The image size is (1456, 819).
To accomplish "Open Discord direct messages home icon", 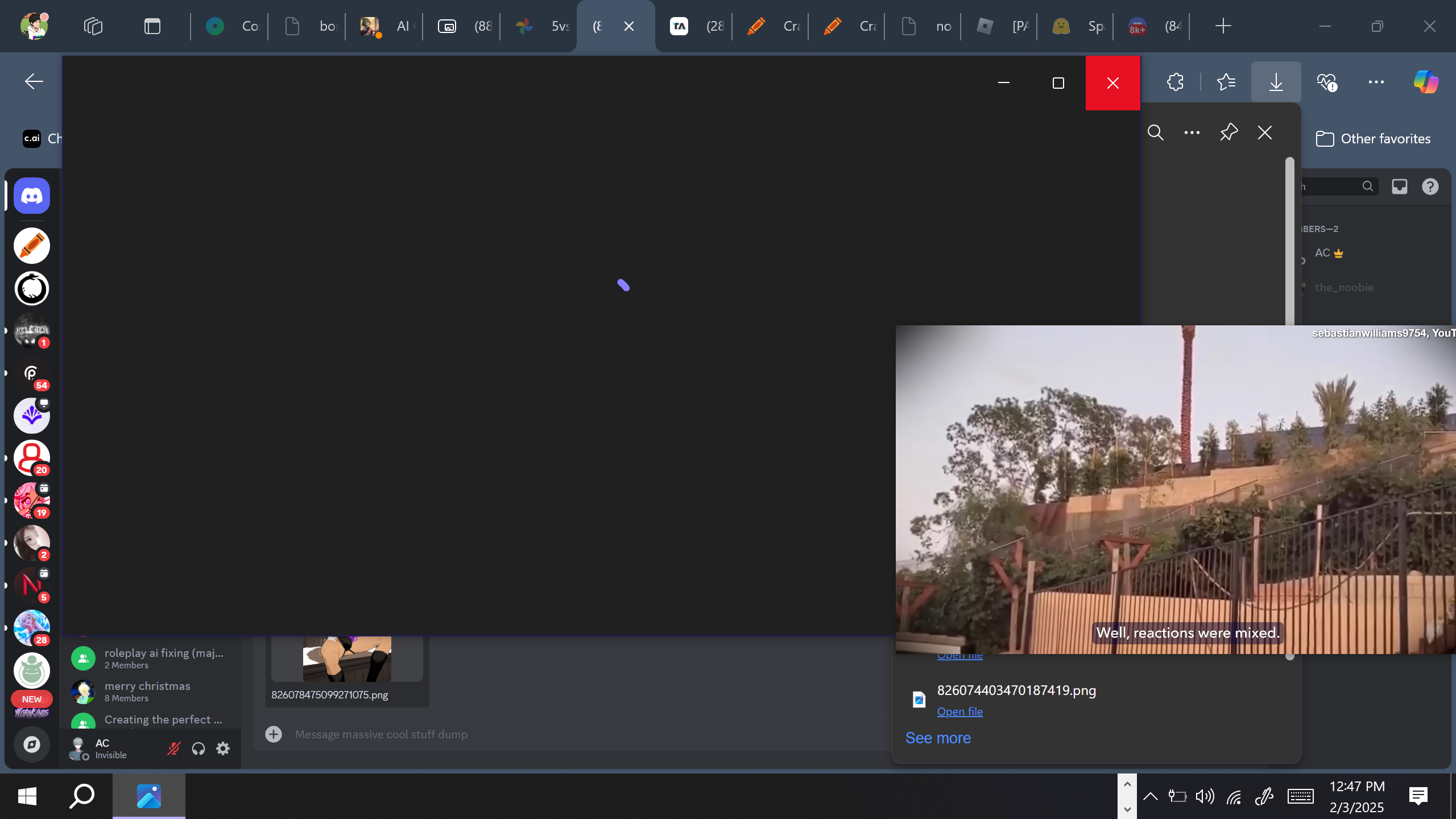I will pyautogui.click(x=32, y=196).
